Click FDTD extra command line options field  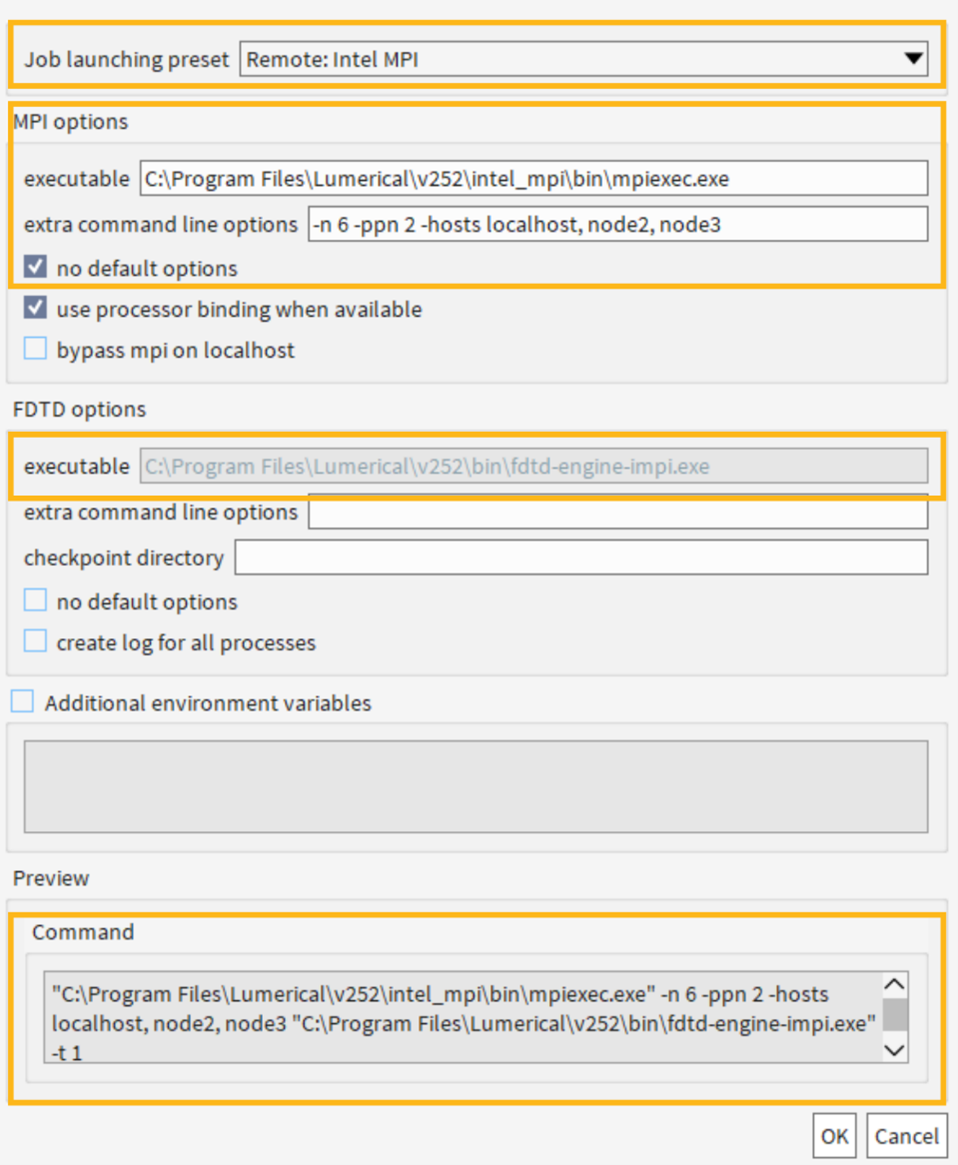point(617,512)
